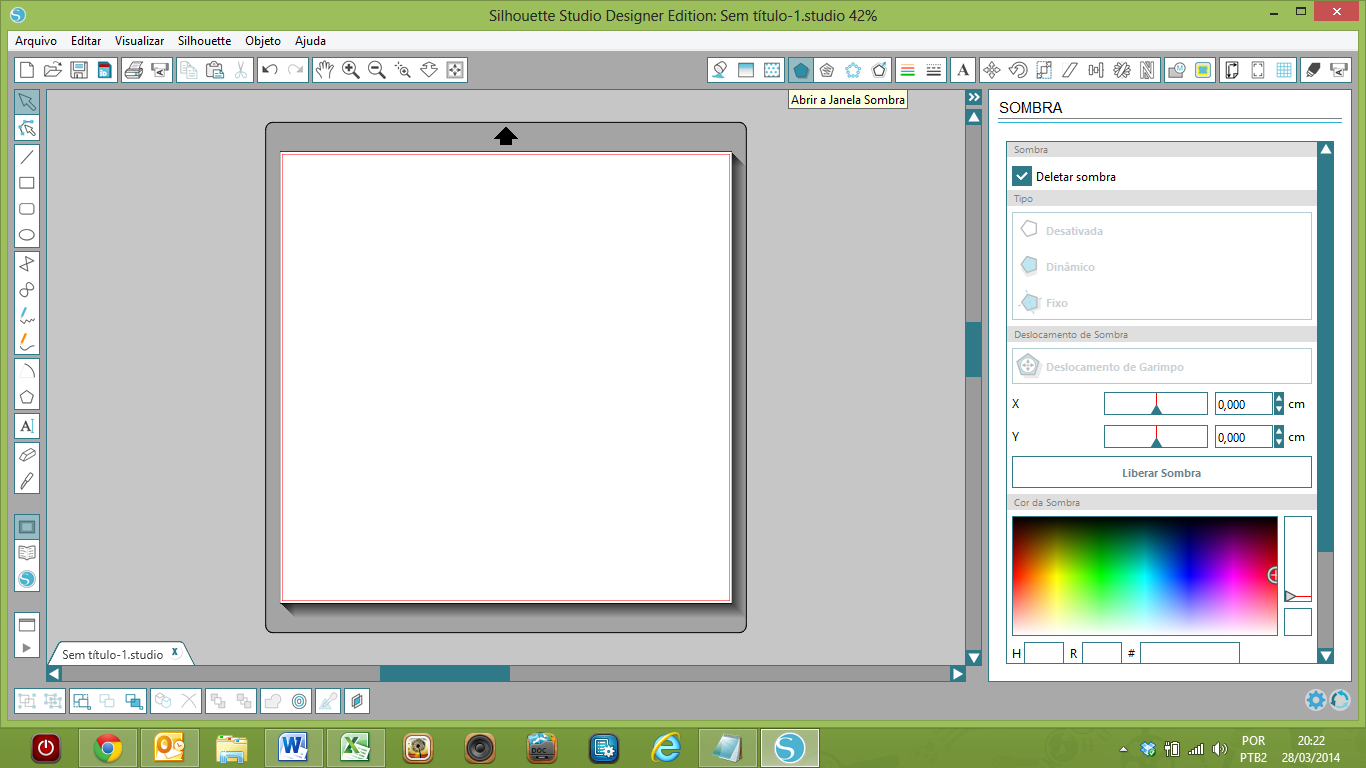
Task: Open the Visualizar menu
Action: pos(139,41)
